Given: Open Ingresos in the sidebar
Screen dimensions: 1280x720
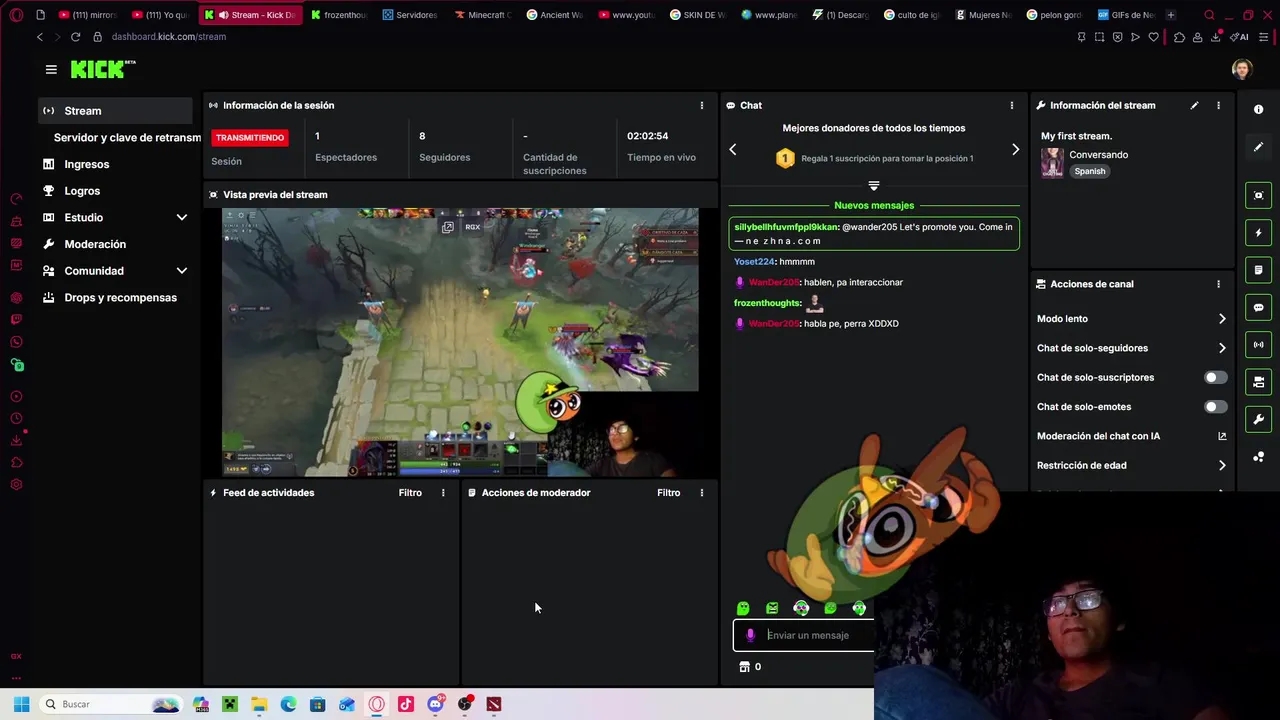Looking at the screenshot, I should (x=87, y=164).
